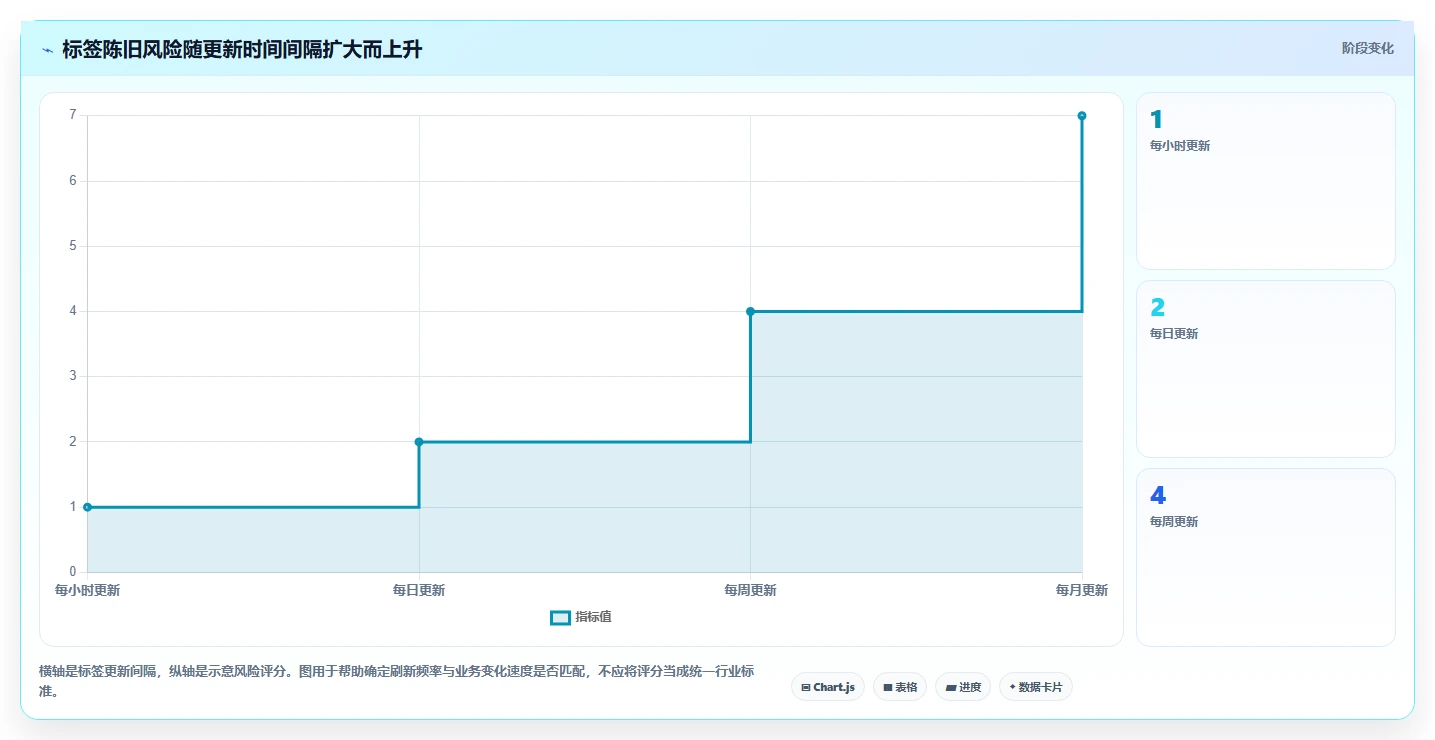1435x740 pixels.
Task: Click the y-axis tick label 5
Action: tap(73, 246)
